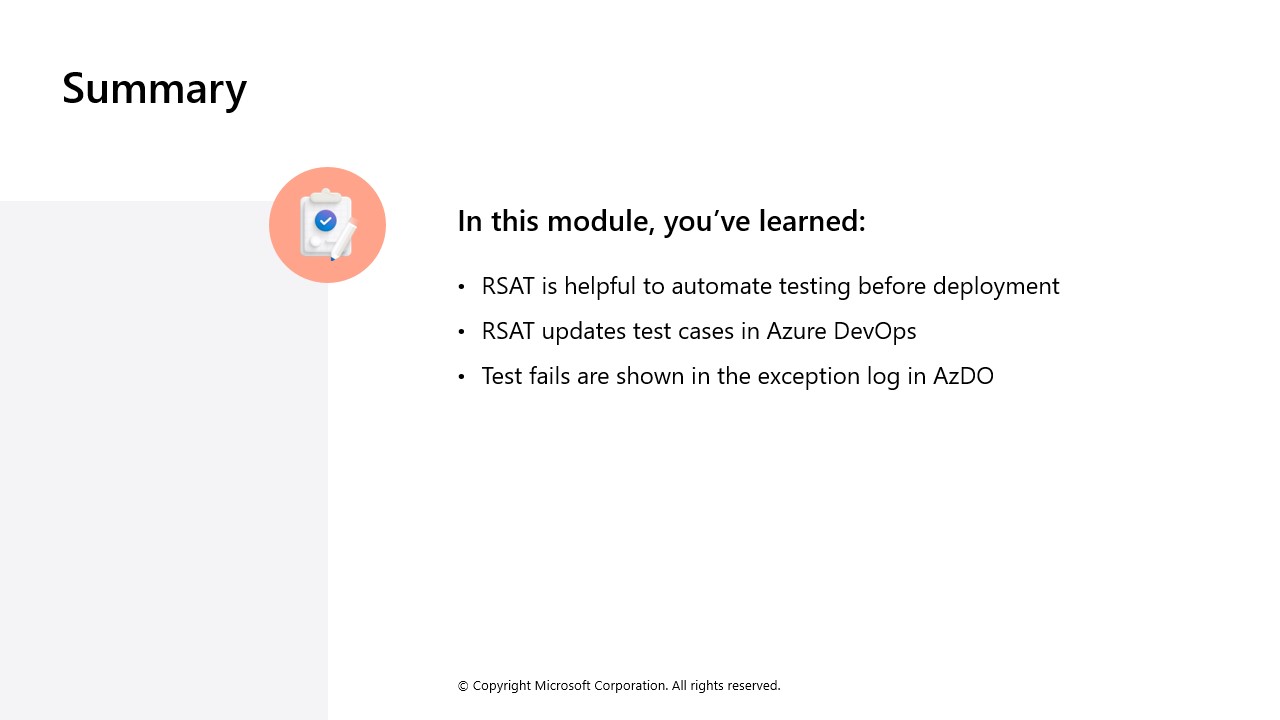The width and height of the screenshot is (1280, 720).
Task: Click "Azure DevOps" in the second bullet
Action: point(841,331)
